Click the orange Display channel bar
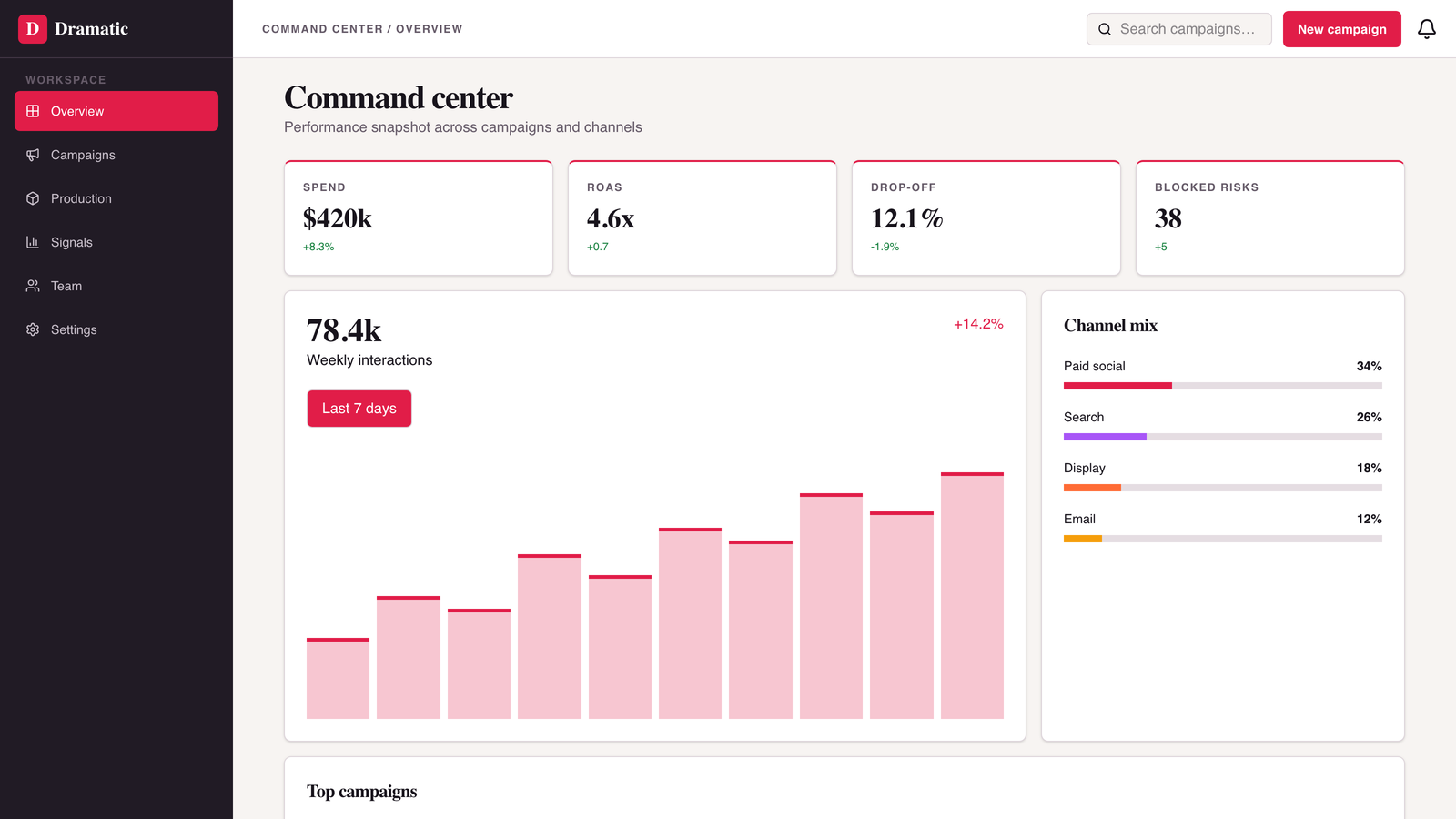Viewport: 1456px width, 819px height. 1092,488
